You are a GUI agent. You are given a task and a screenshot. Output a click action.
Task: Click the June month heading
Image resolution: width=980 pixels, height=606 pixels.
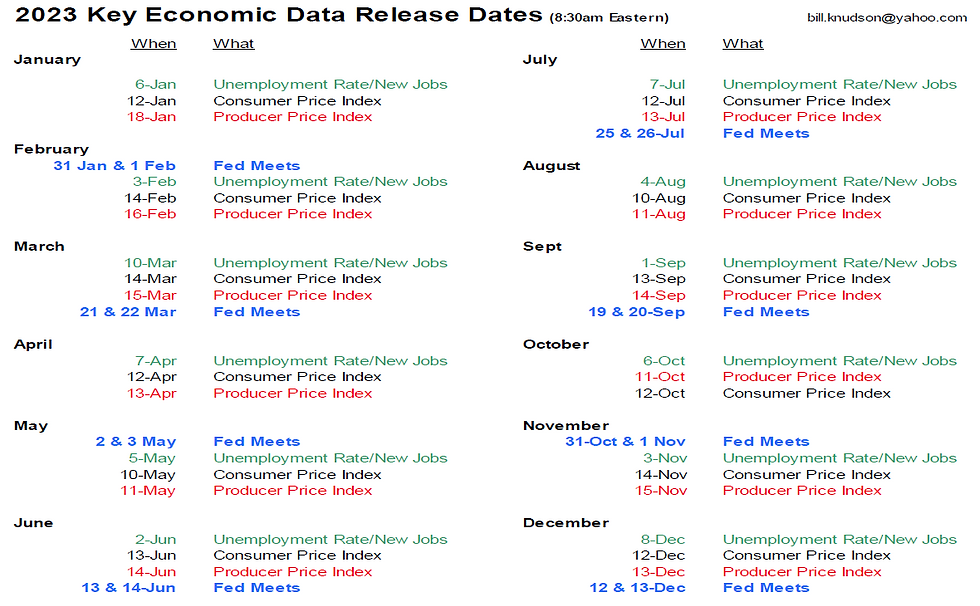pos(34,524)
